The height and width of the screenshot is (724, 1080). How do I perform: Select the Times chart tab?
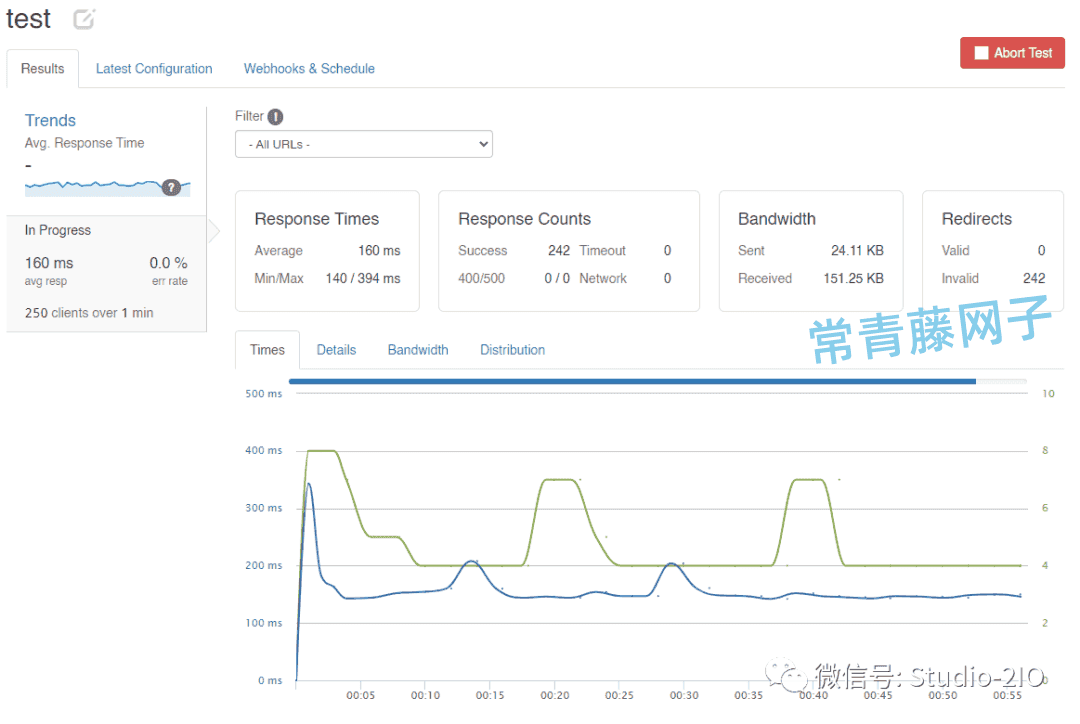tap(267, 350)
